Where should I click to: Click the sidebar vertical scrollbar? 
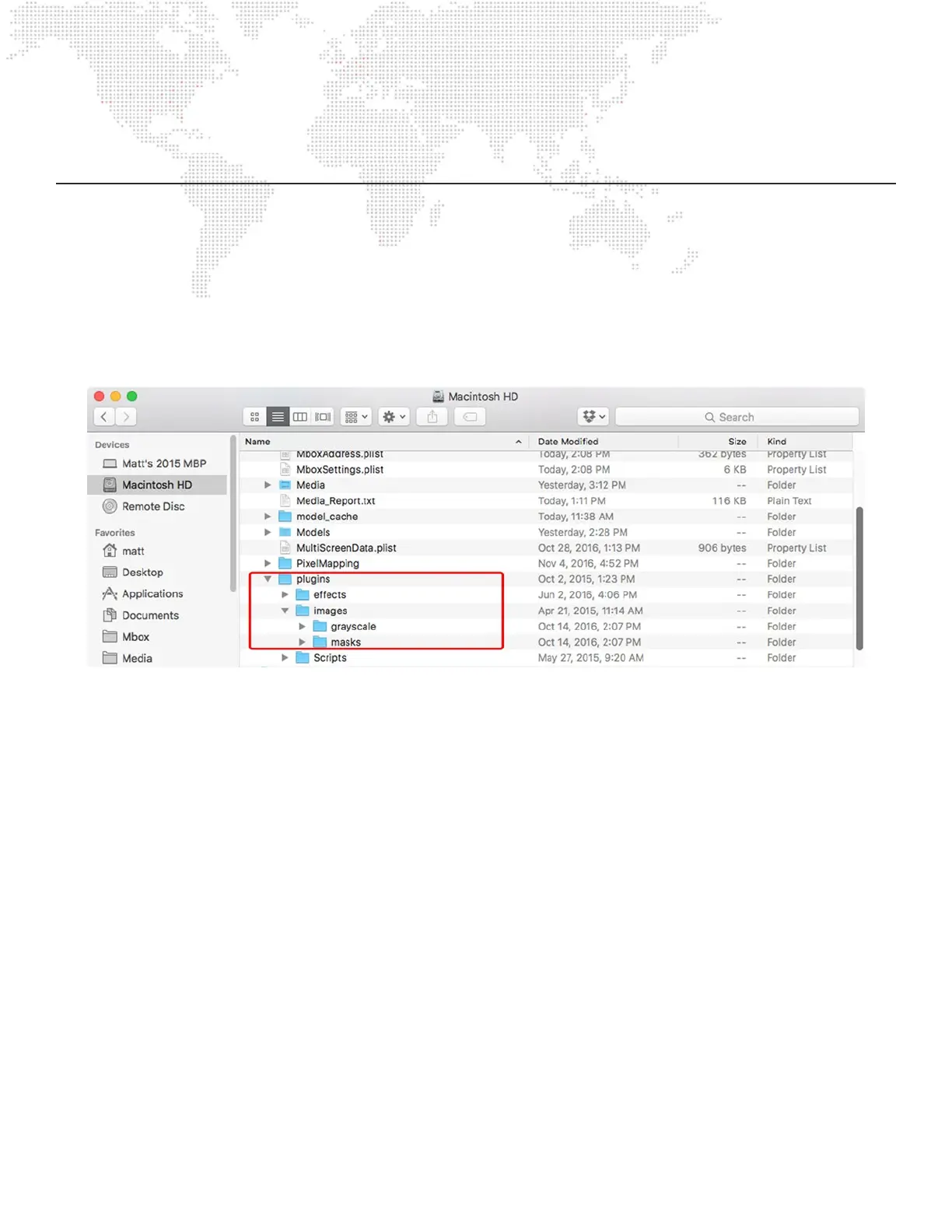tap(233, 513)
